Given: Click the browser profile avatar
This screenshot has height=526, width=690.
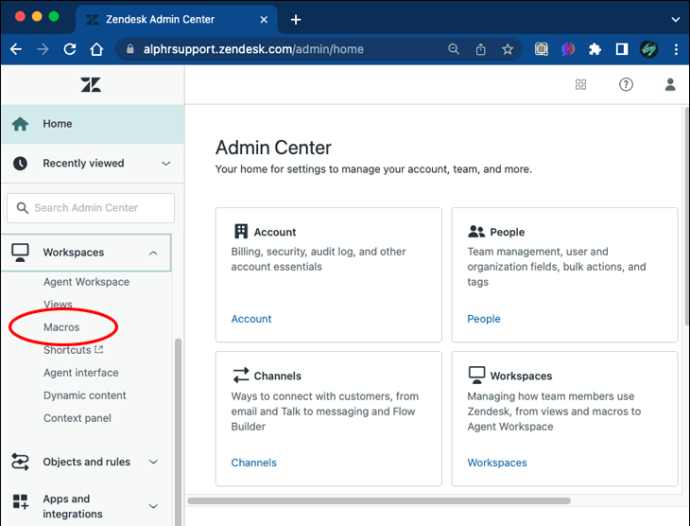Looking at the screenshot, I should 649,49.
